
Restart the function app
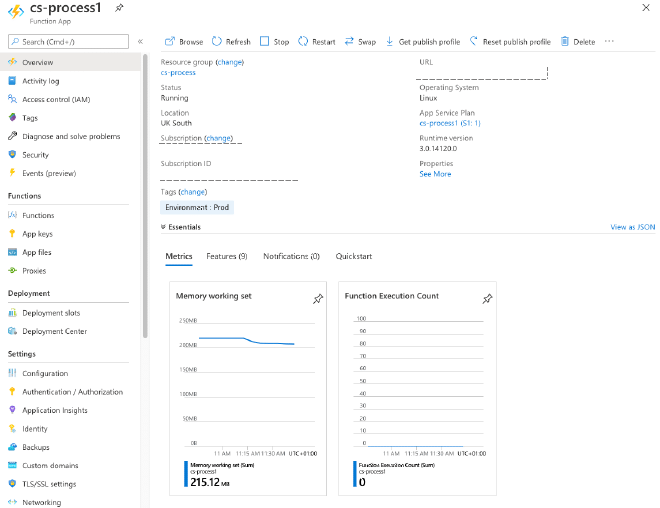pos(317,42)
